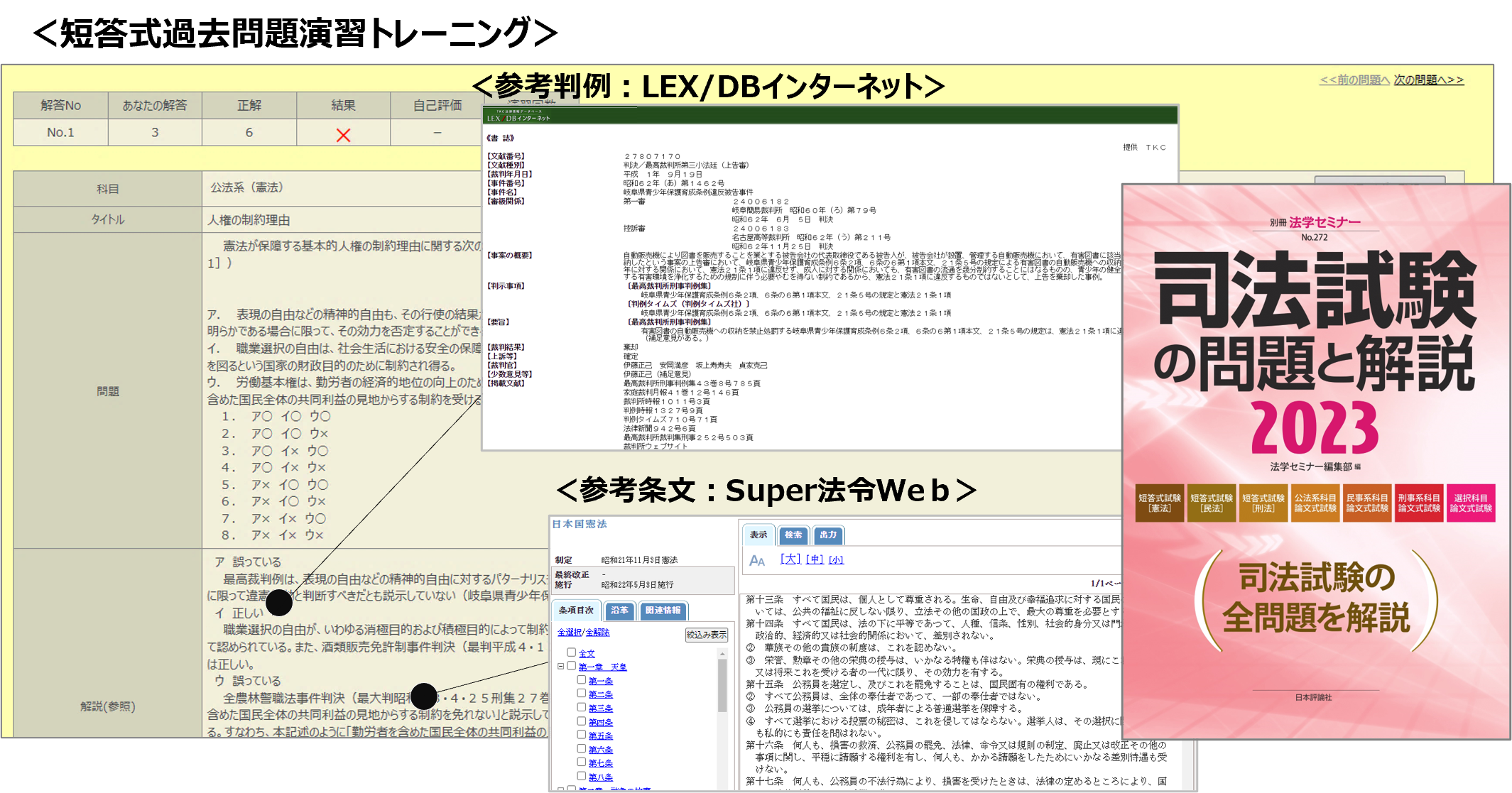Click the 自己評価 column header

[437, 105]
